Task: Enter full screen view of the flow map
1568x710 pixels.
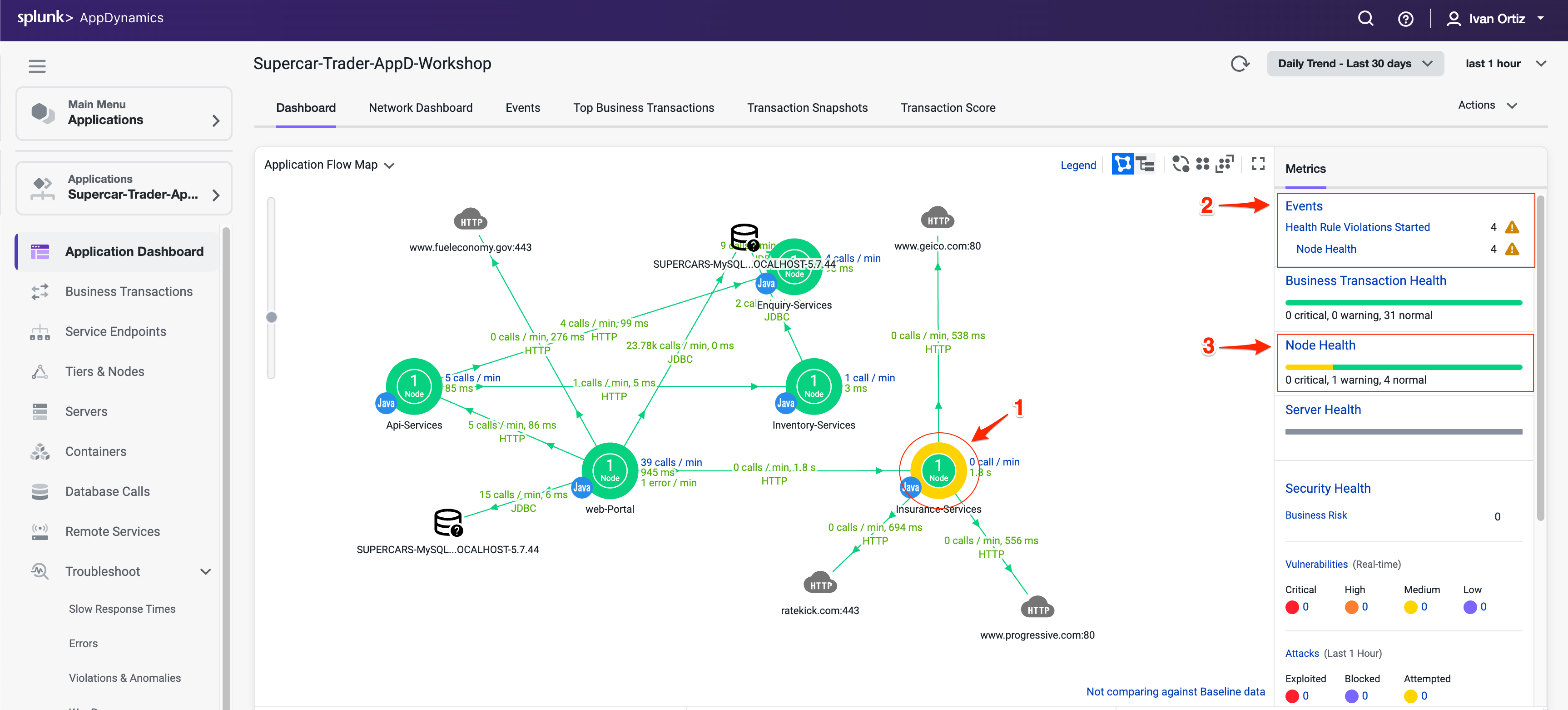Action: coord(1257,164)
